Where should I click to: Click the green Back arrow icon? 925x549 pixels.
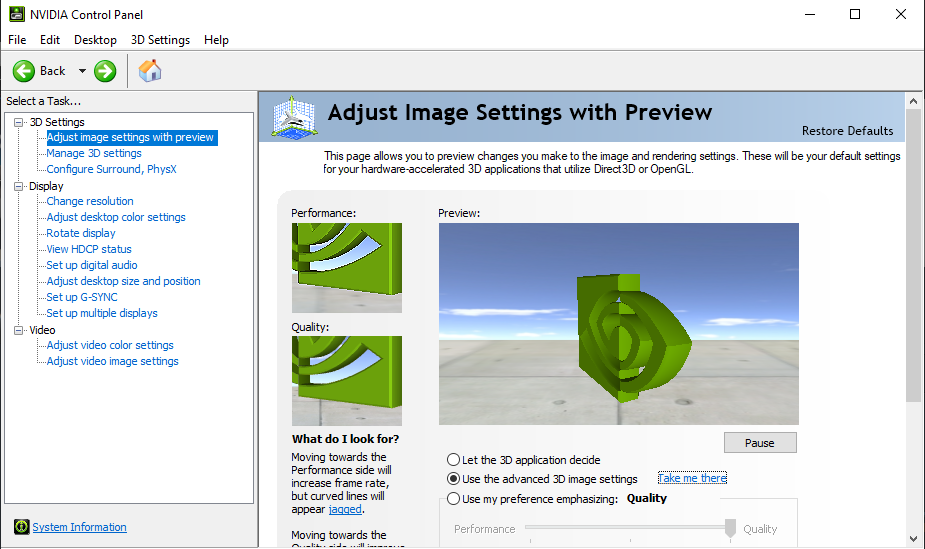point(24,71)
